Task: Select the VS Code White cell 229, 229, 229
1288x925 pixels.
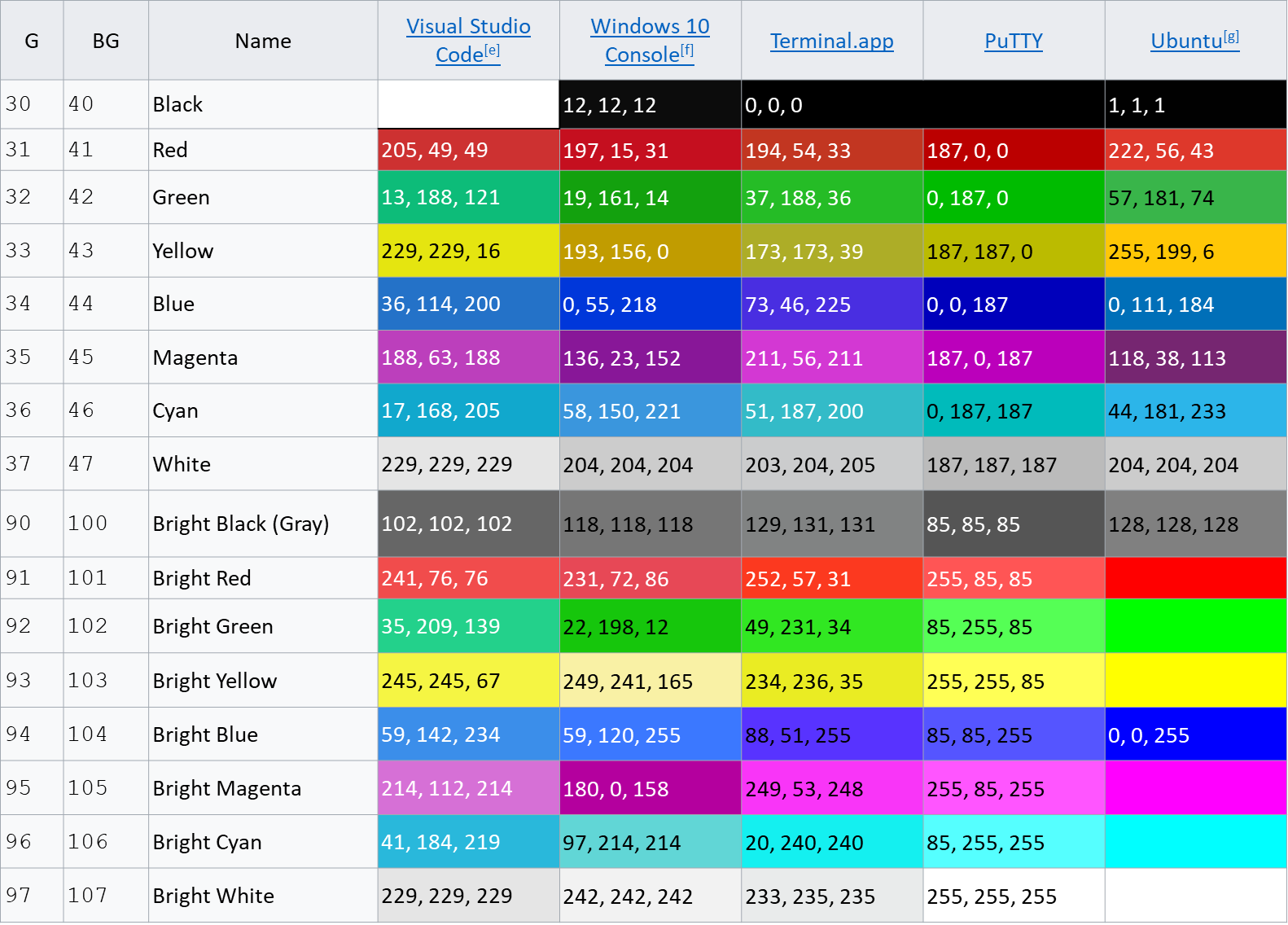Action: (x=468, y=464)
